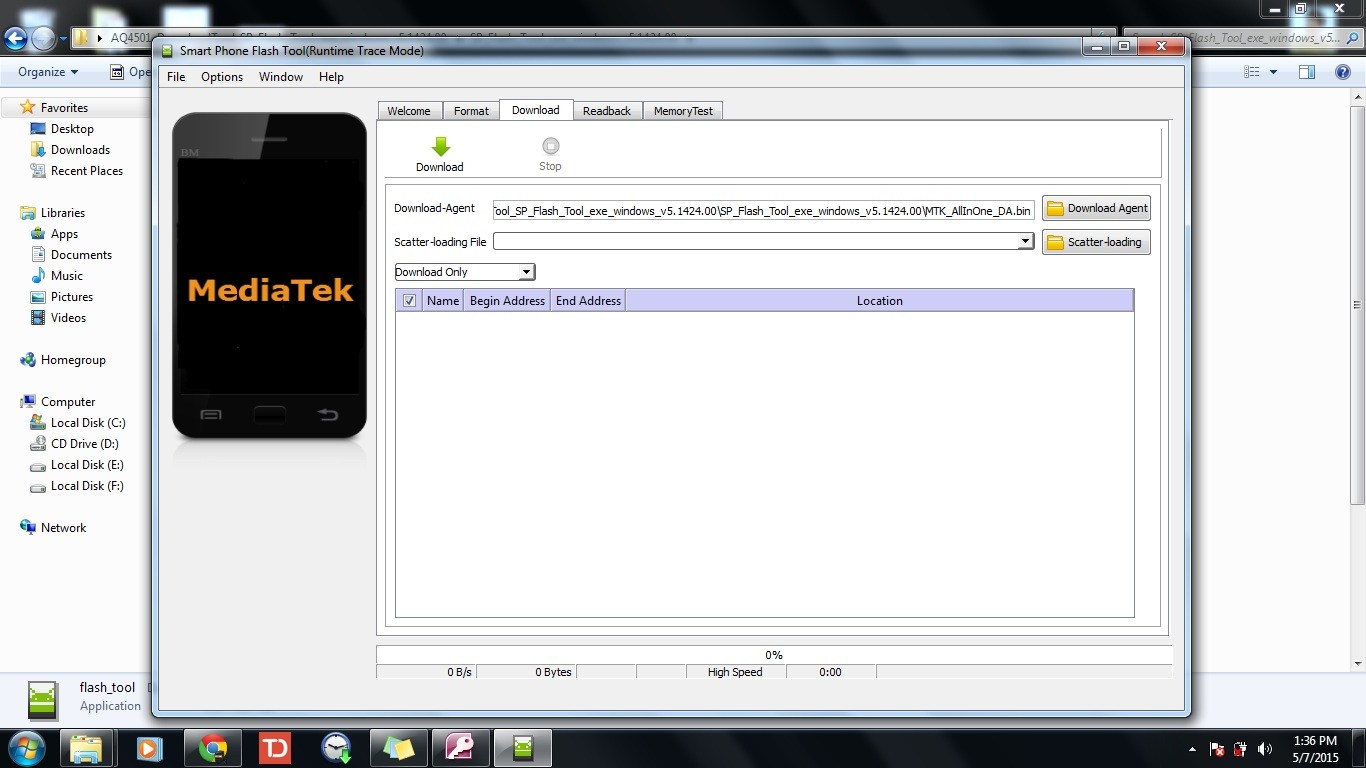Open the Organize dropdown in Explorer
Viewport: 1366px width, 768px height.
pos(48,72)
